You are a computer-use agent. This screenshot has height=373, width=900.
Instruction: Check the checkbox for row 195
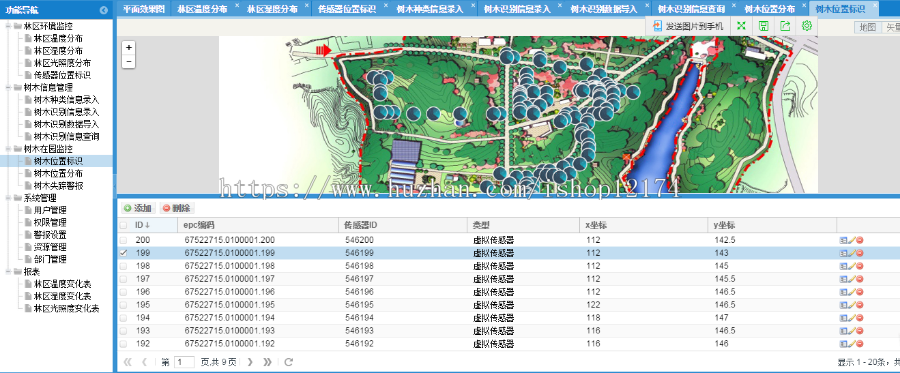[123, 305]
